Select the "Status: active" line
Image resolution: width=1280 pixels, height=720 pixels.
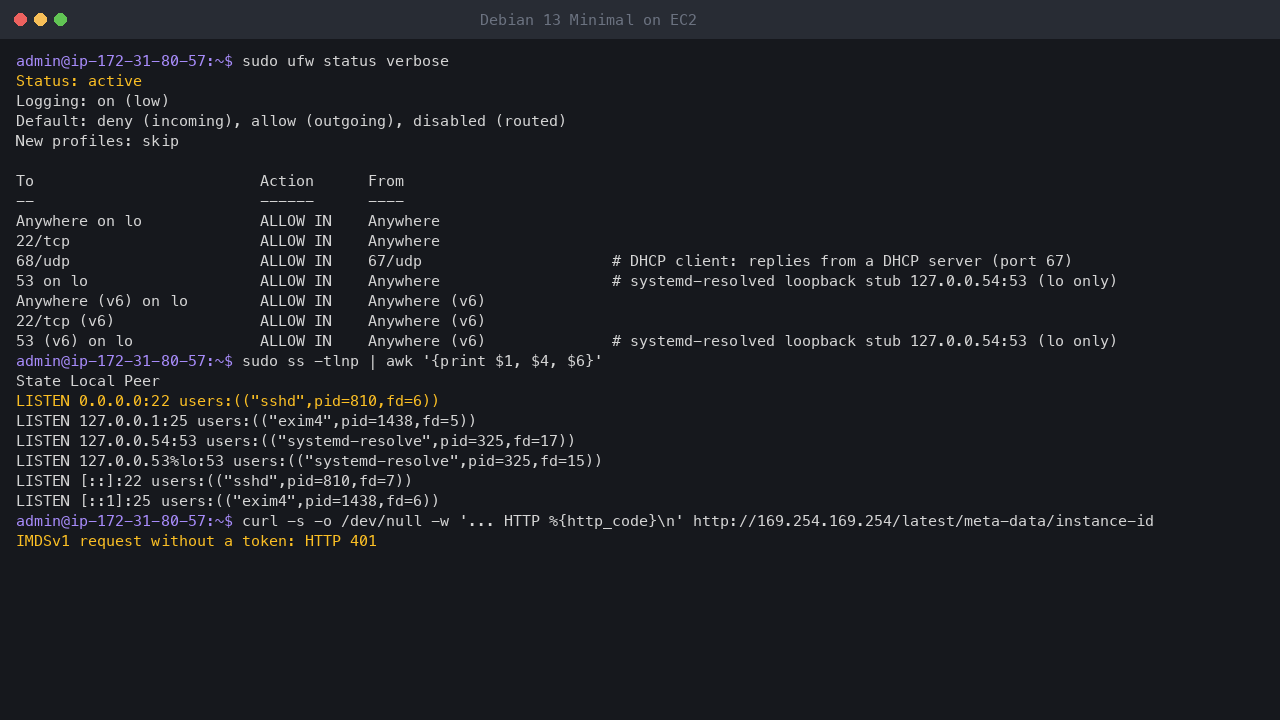click(x=79, y=81)
